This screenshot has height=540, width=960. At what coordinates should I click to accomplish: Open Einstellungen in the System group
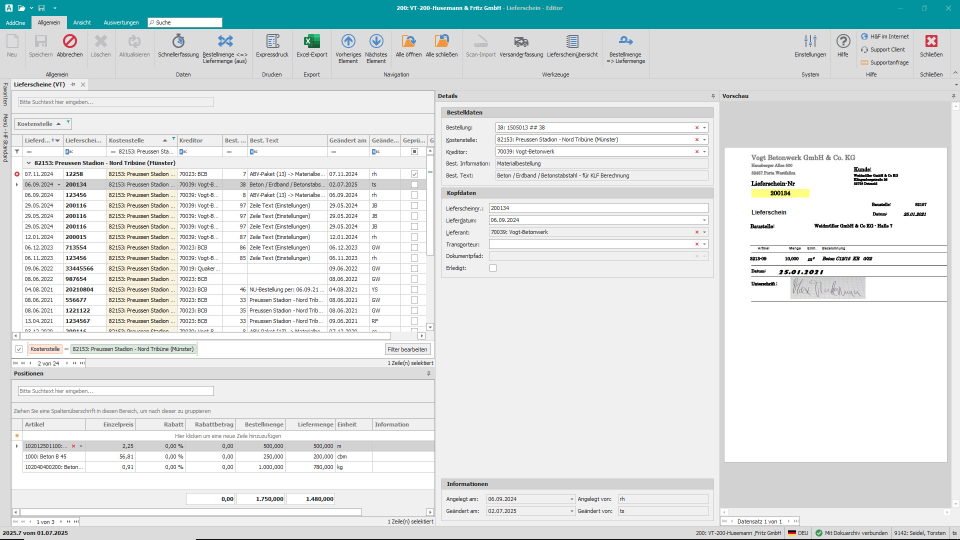(x=810, y=42)
